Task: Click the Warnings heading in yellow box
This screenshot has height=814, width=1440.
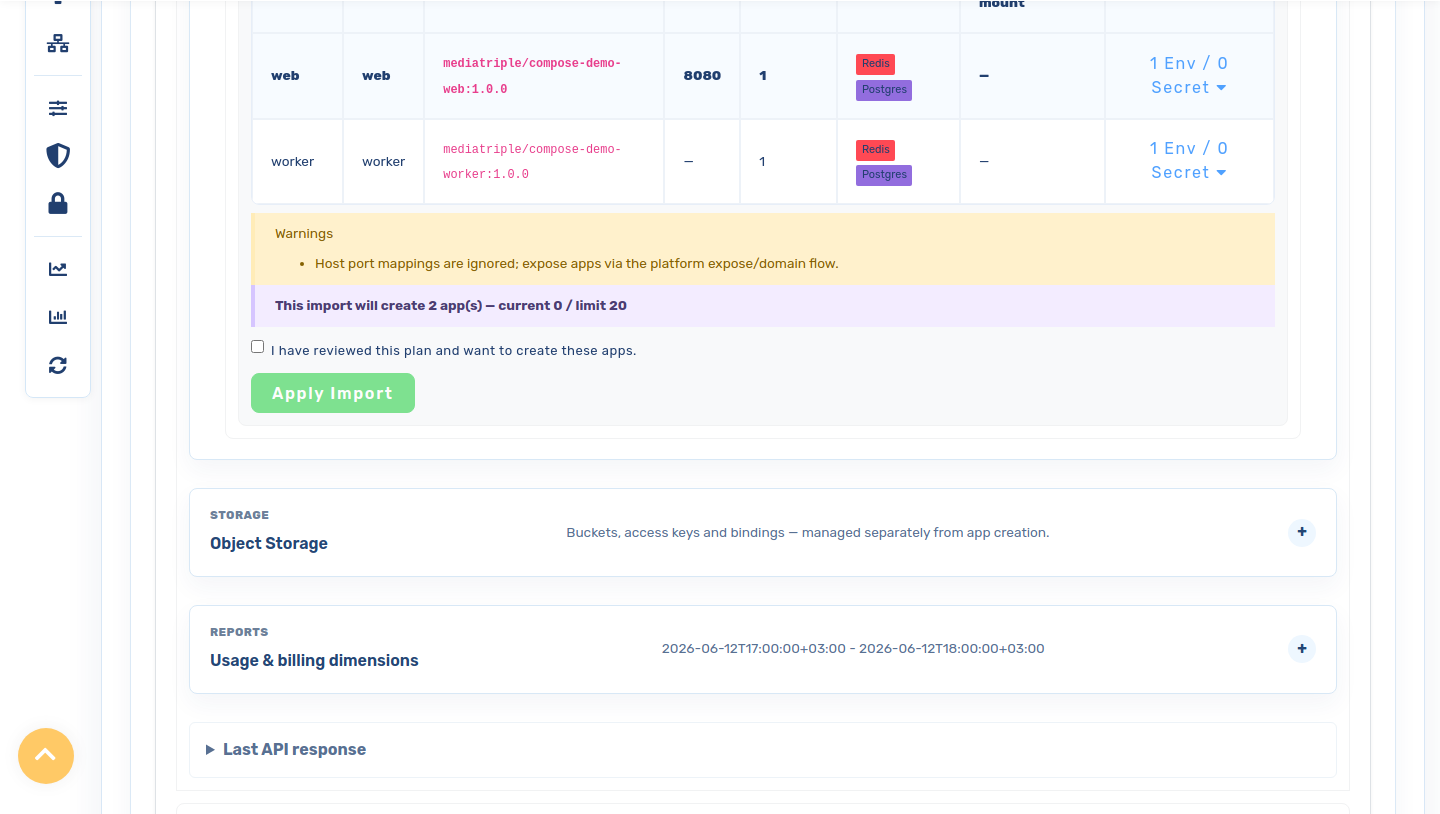Action: 304,234
